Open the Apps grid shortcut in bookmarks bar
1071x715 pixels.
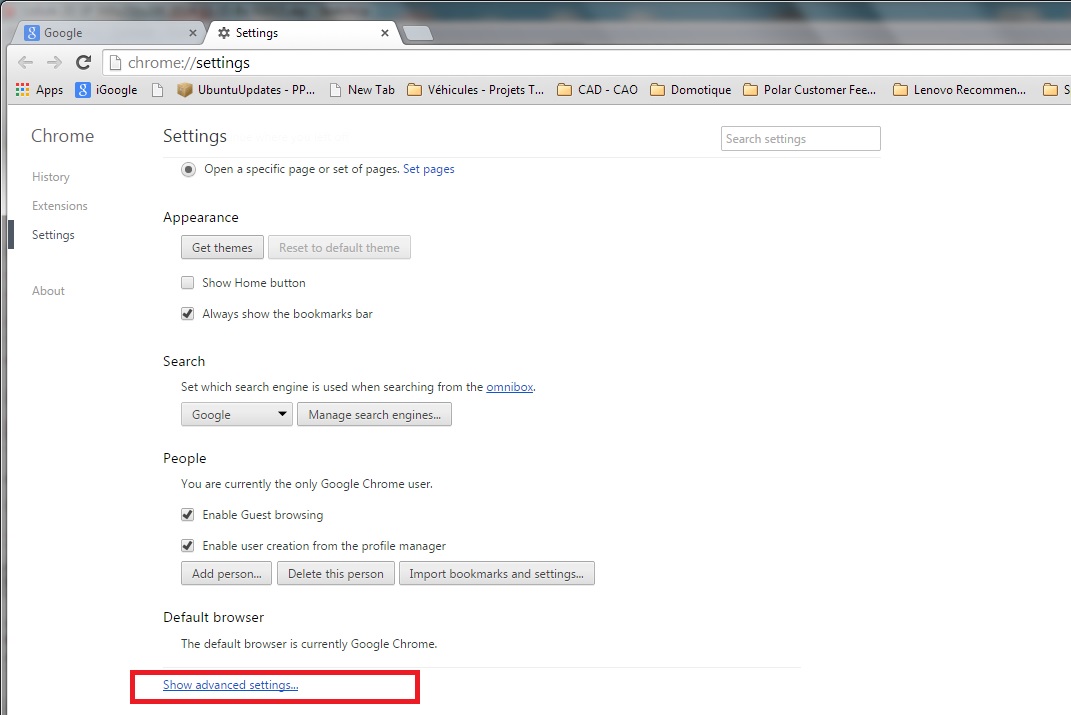(40, 90)
